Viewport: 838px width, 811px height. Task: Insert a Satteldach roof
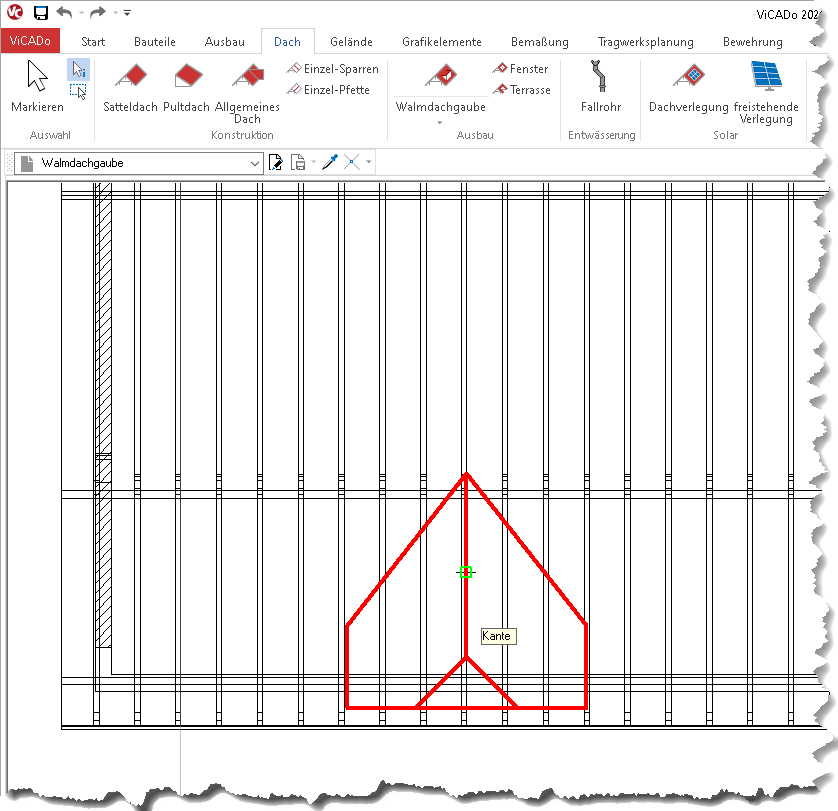point(130,86)
